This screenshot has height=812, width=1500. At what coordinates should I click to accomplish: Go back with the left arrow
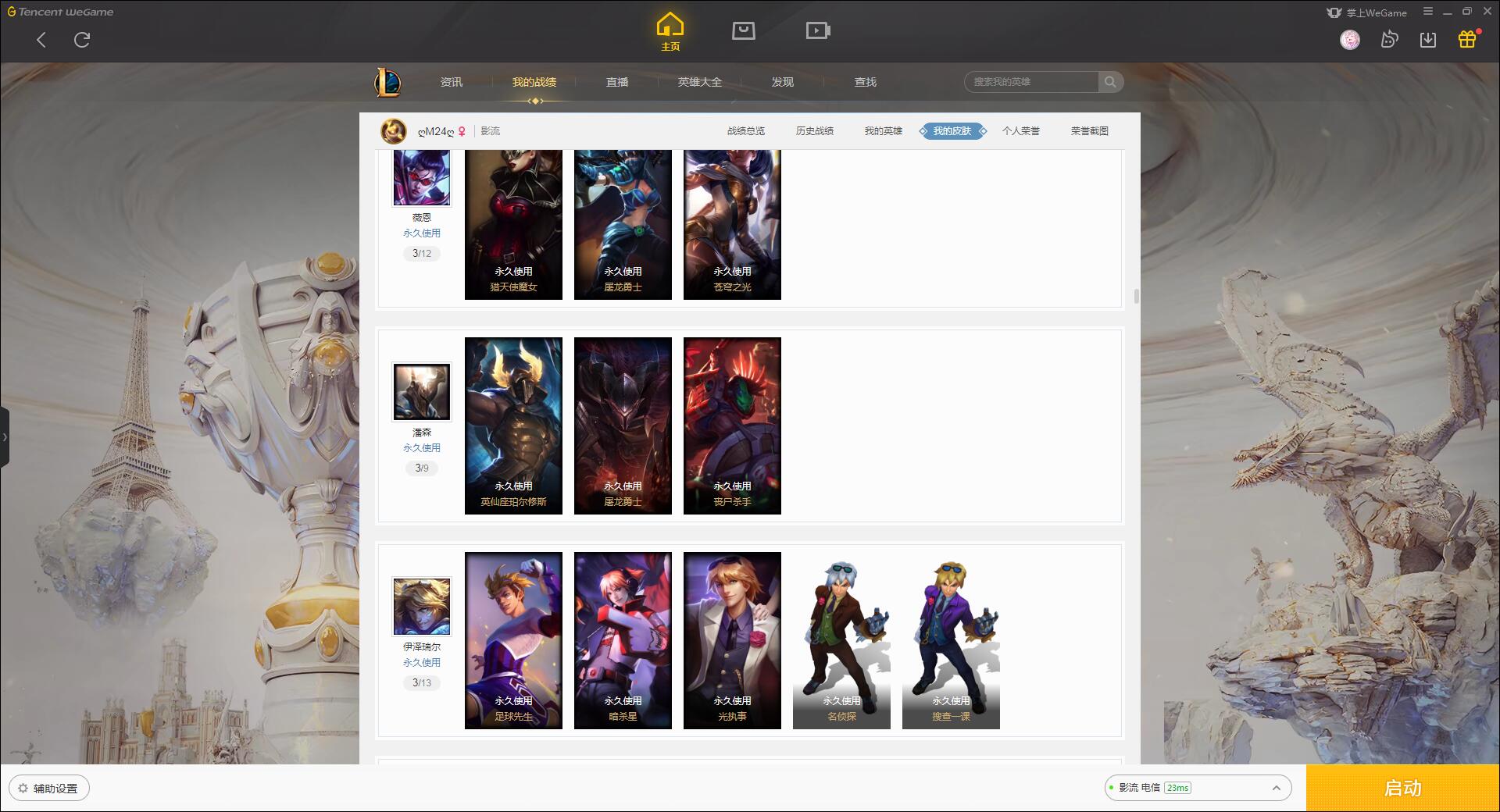tap(41, 40)
